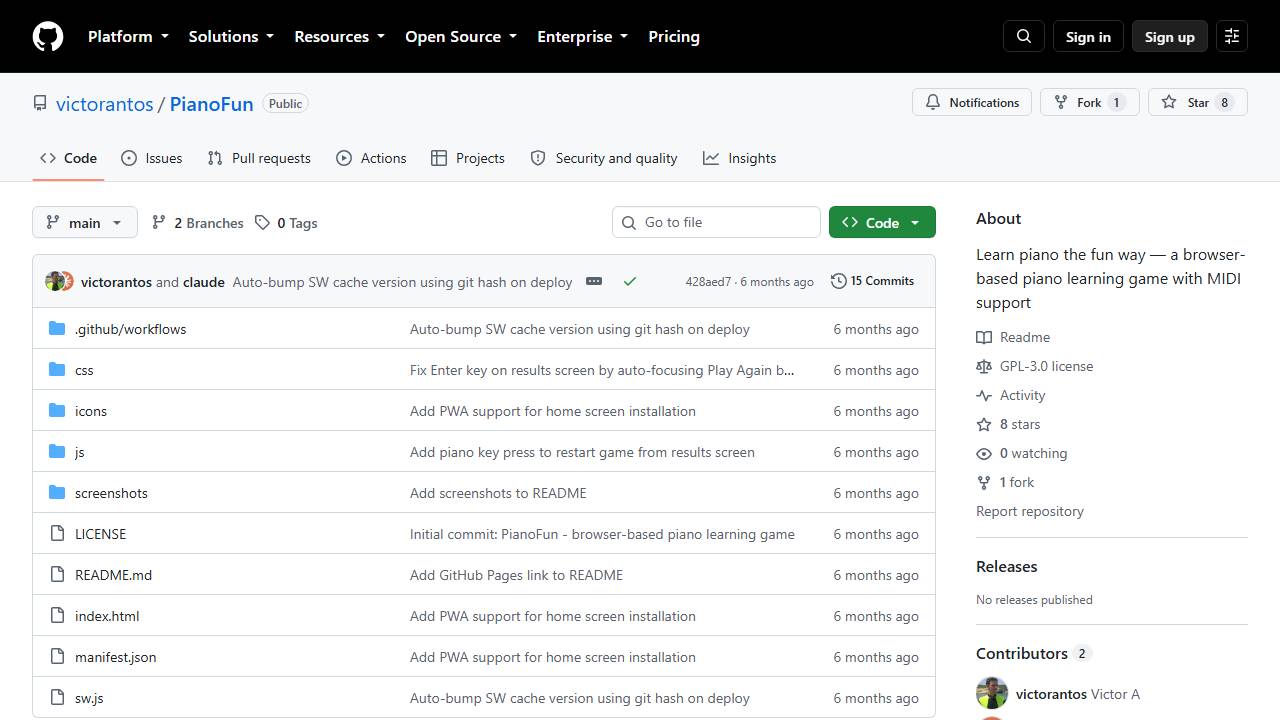Viewport: 1280px width, 720px height.
Task: Click the README.md file icon
Action: tap(57, 575)
